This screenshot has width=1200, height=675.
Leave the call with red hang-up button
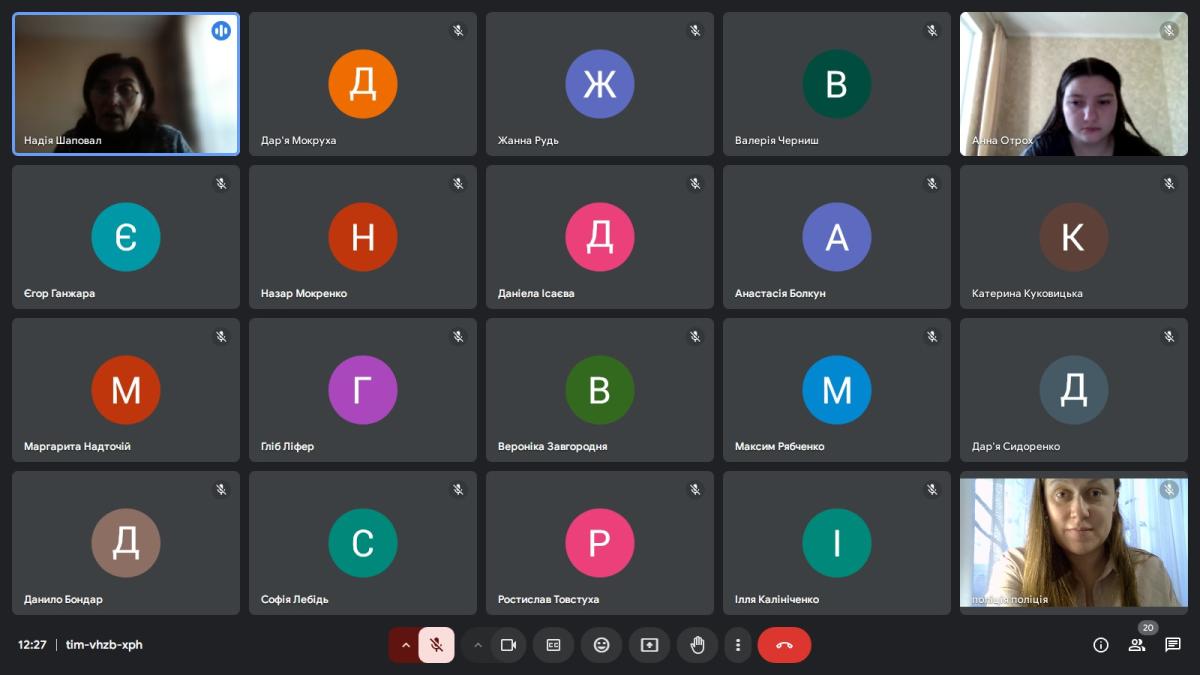click(784, 645)
